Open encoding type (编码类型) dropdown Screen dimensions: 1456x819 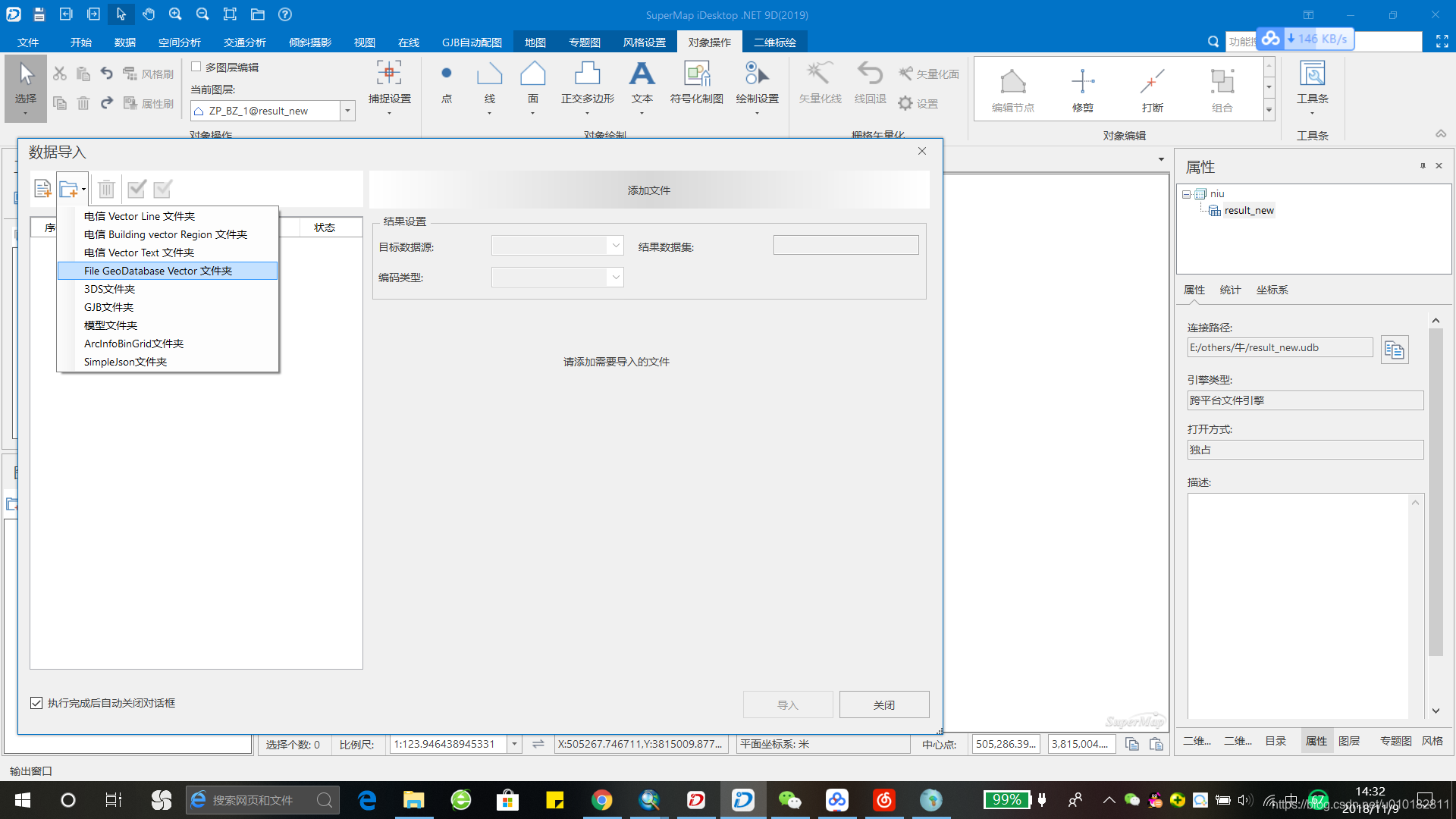coord(616,277)
